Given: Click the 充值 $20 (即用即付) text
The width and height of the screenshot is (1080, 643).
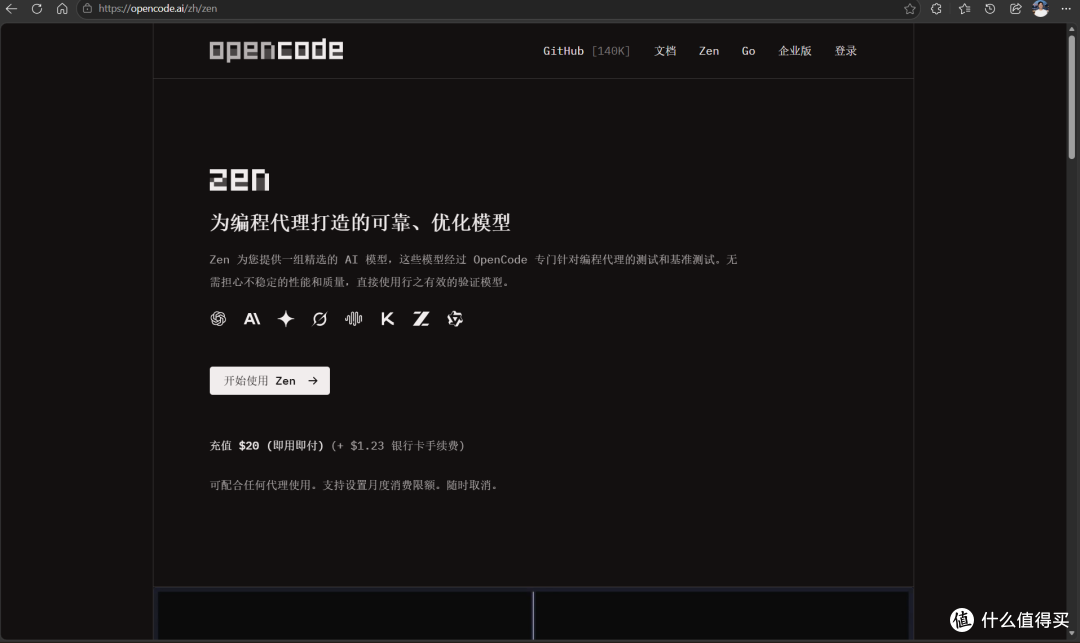Looking at the screenshot, I should click(x=267, y=445).
